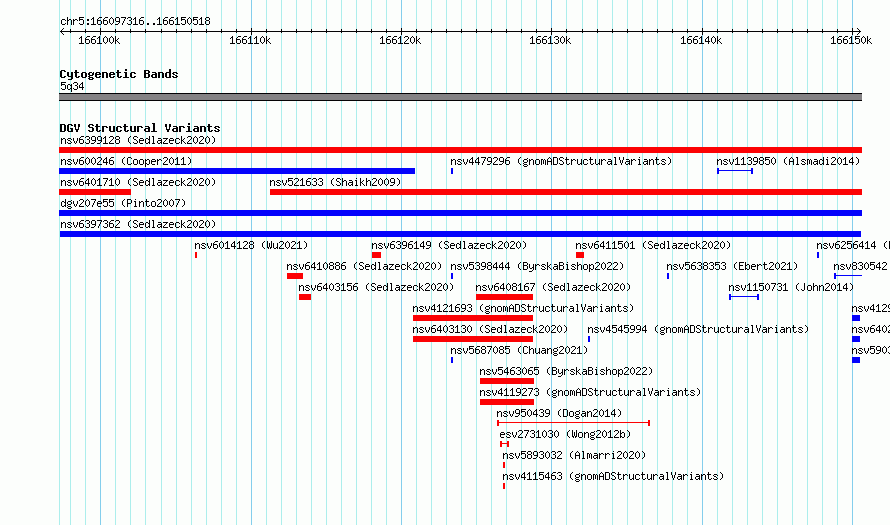Select the red bar under nsv5463065
This screenshot has width=890, height=525.
pyautogui.click(x=507, y=381)
